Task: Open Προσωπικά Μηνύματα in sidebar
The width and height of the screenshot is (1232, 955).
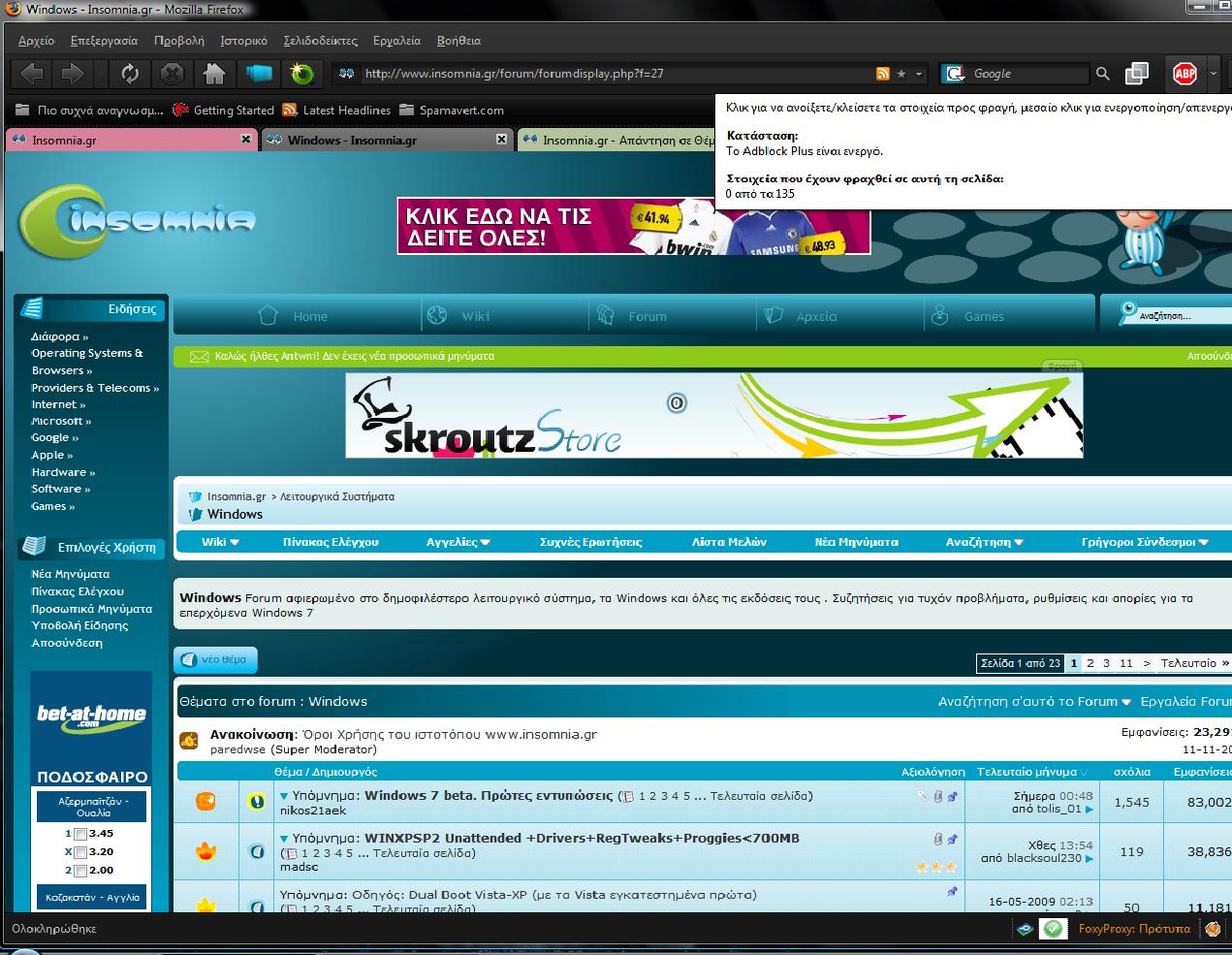Action: [92, 609]
